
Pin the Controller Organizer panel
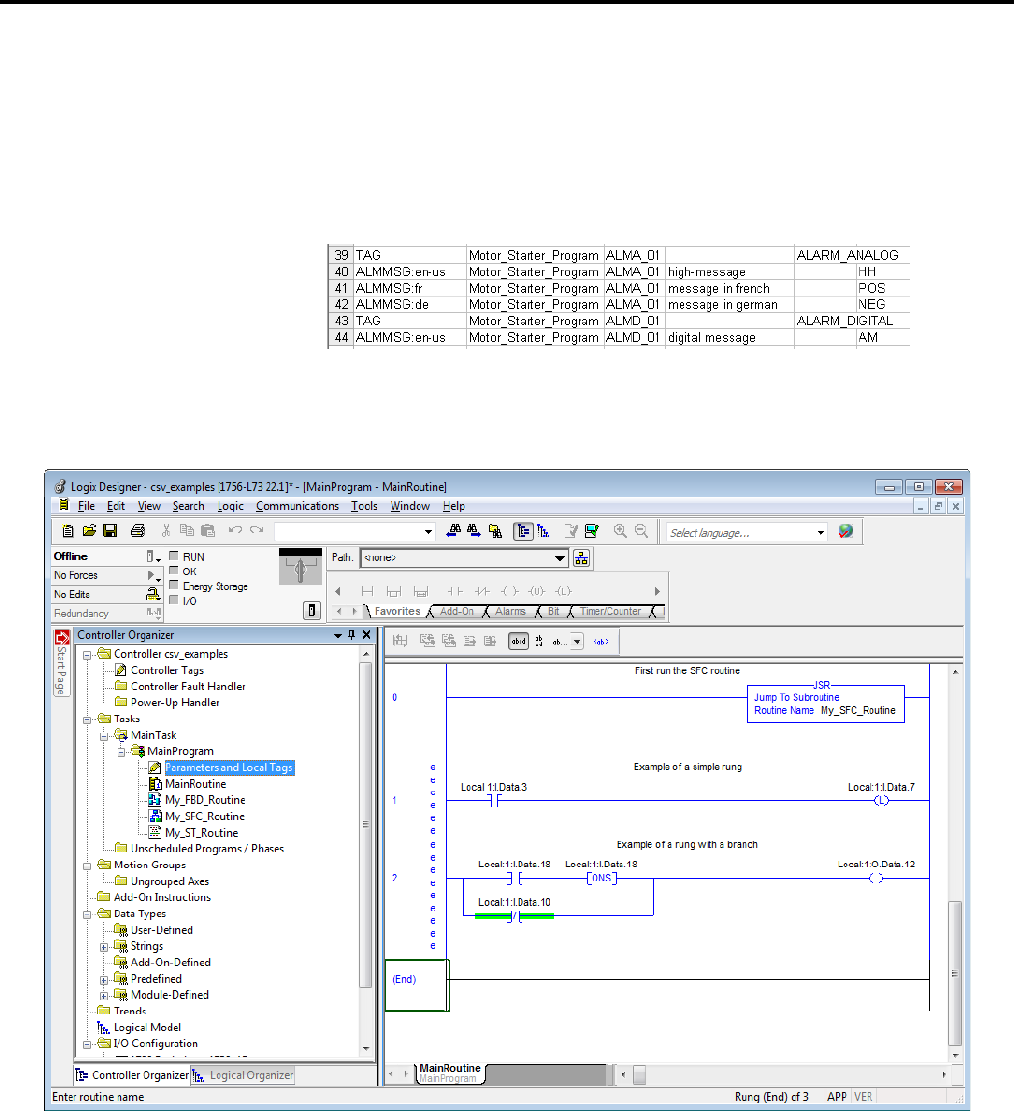coord(351,635)
